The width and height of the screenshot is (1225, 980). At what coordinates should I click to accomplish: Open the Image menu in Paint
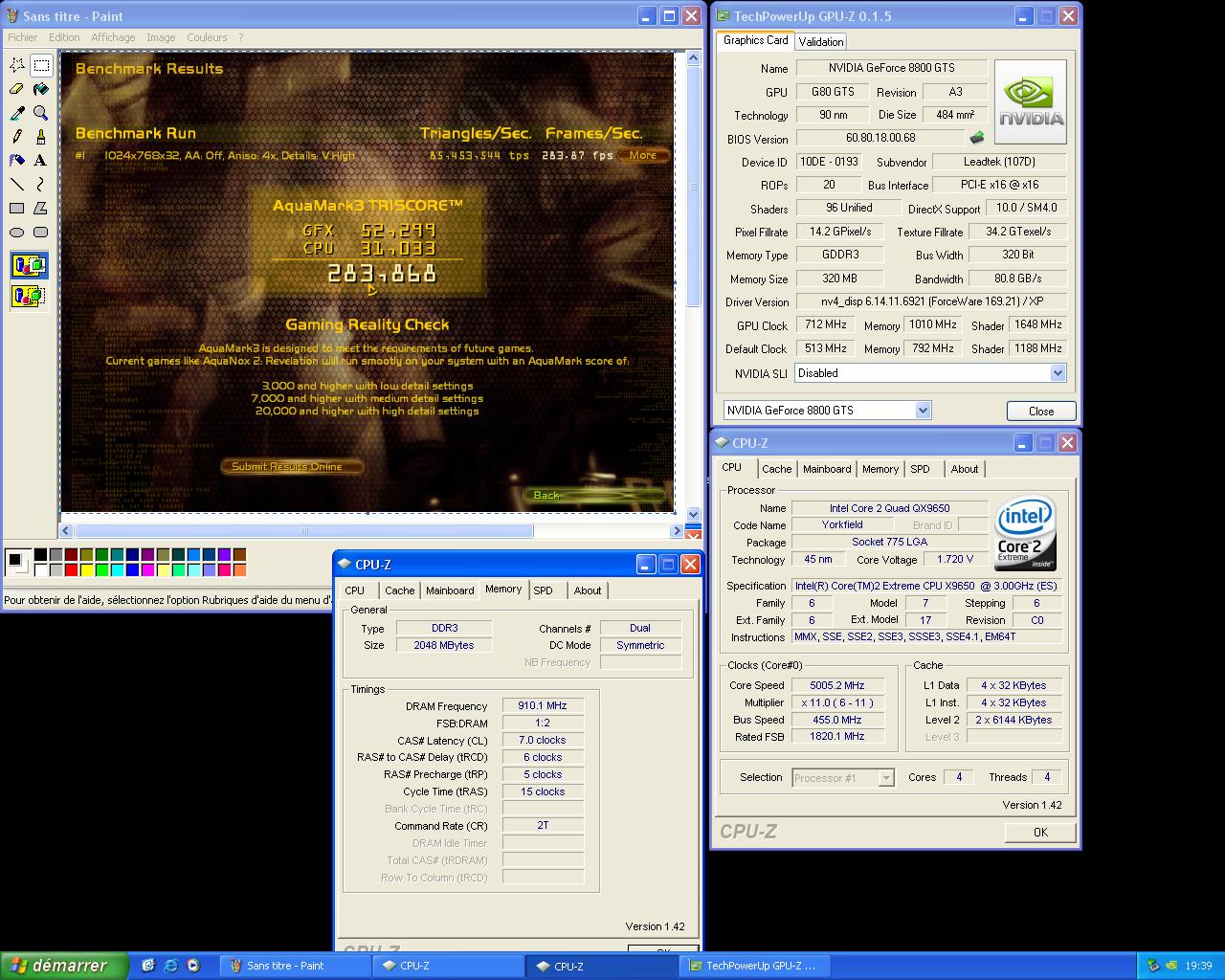(161, 37)
